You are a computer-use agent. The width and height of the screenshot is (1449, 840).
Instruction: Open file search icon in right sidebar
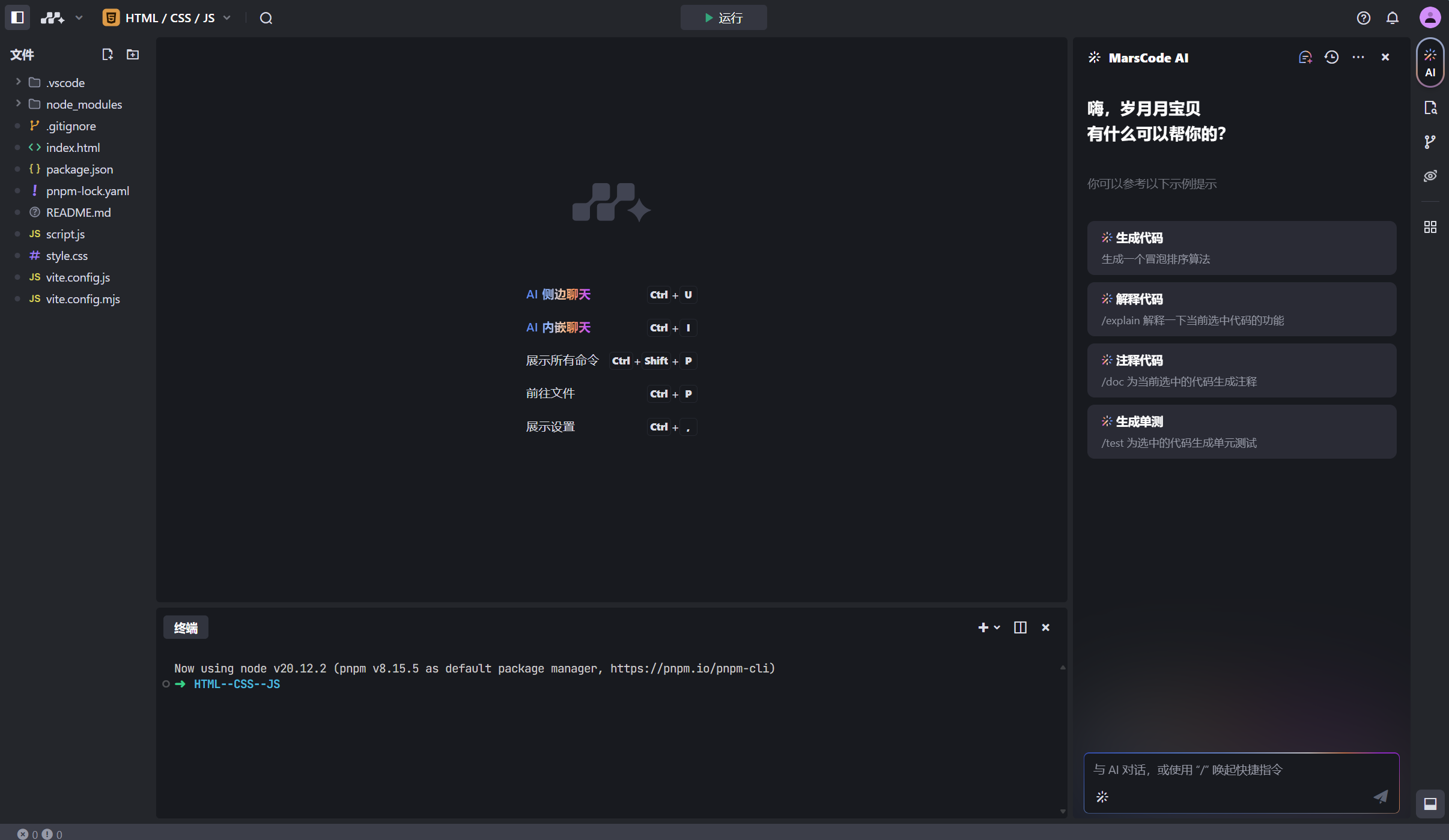(x=1430, y=108)
